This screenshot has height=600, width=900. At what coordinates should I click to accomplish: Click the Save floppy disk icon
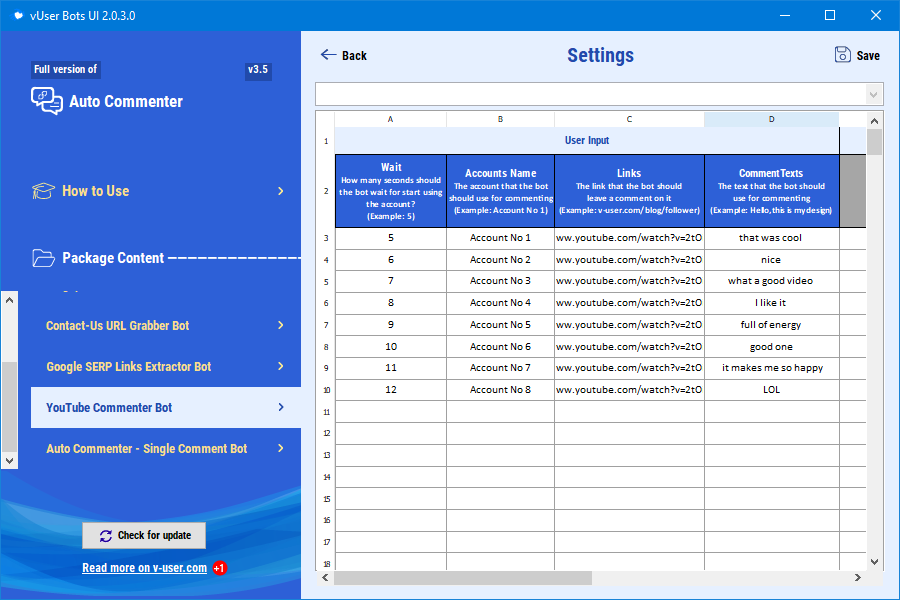click(842, 55)
